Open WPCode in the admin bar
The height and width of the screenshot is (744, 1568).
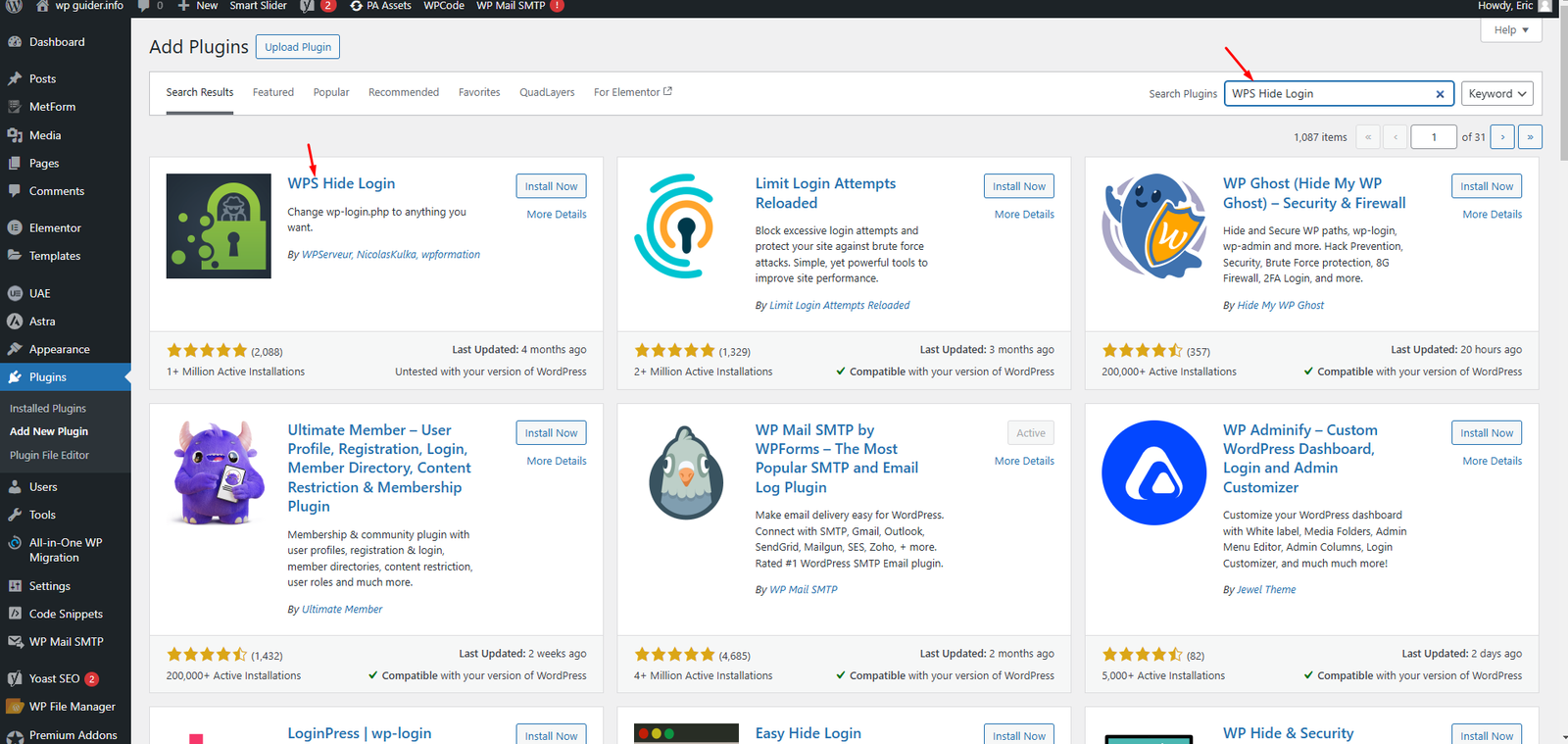coord(444,6)
